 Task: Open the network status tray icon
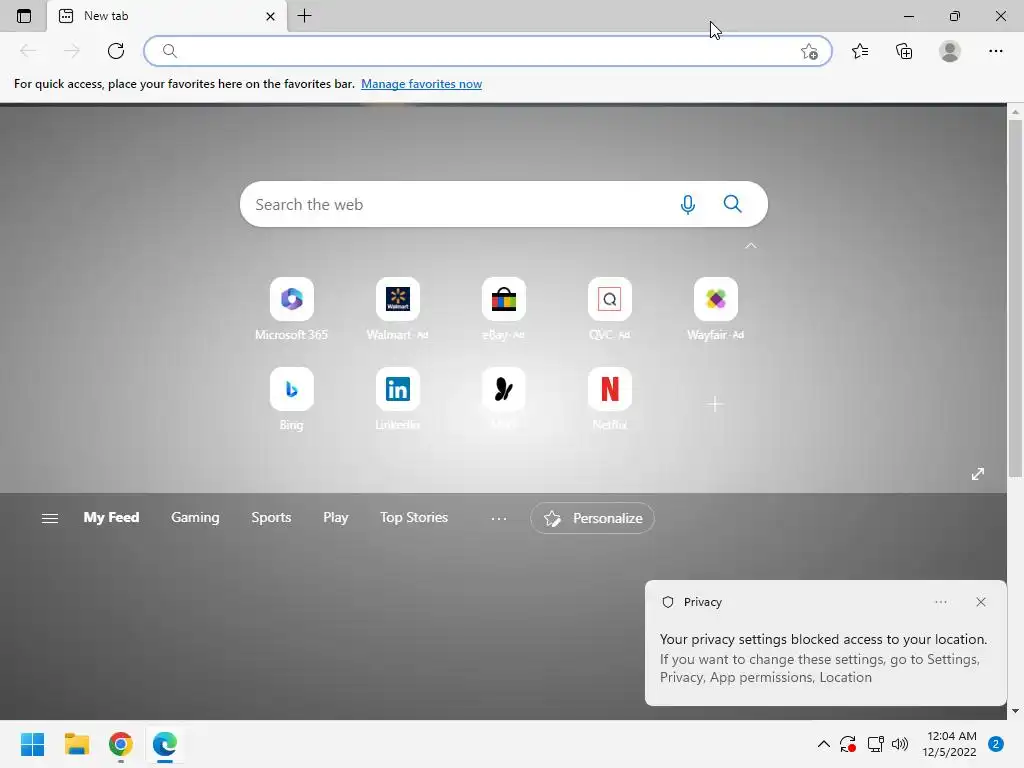(875, 744)
